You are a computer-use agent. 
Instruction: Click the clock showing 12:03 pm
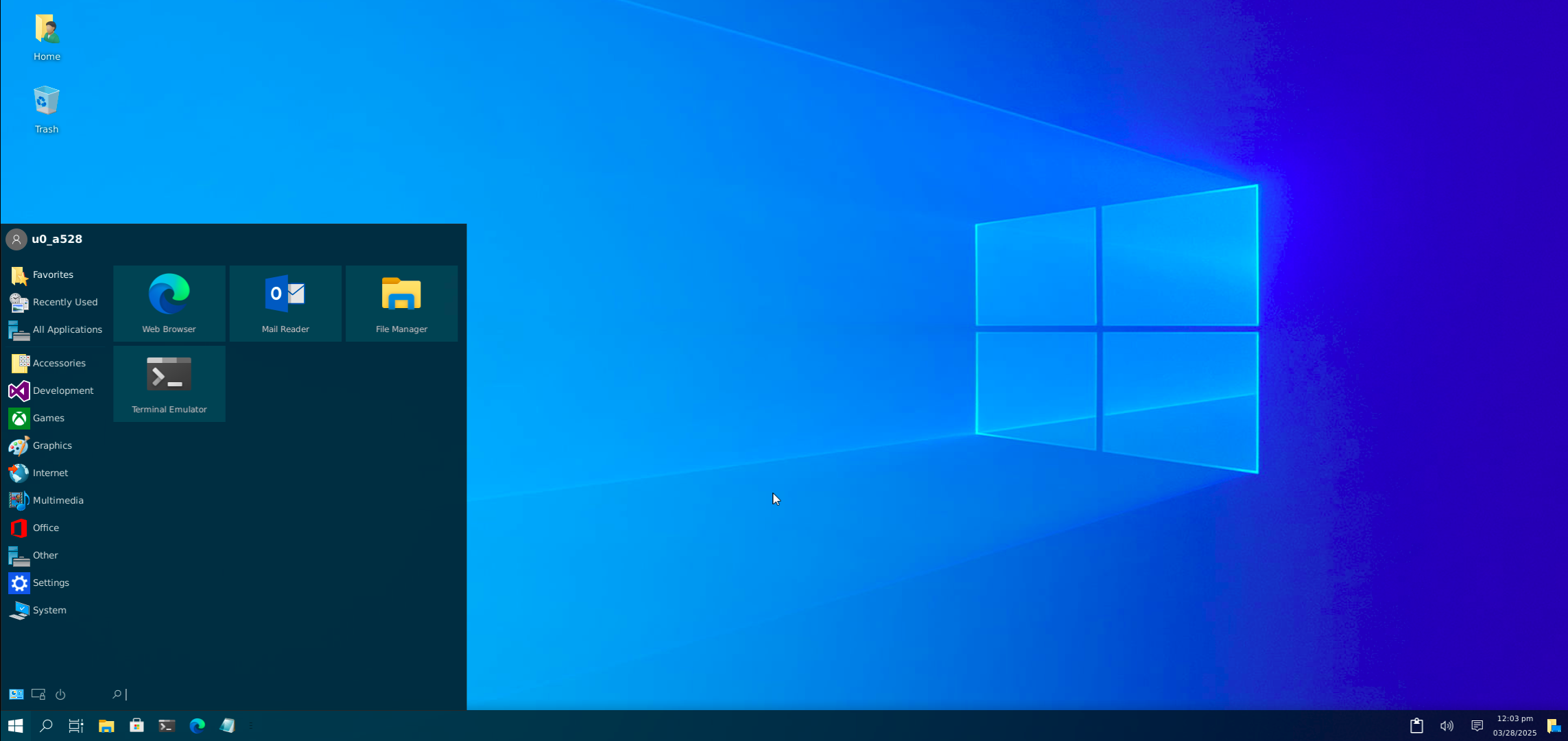click(1514, 718)
